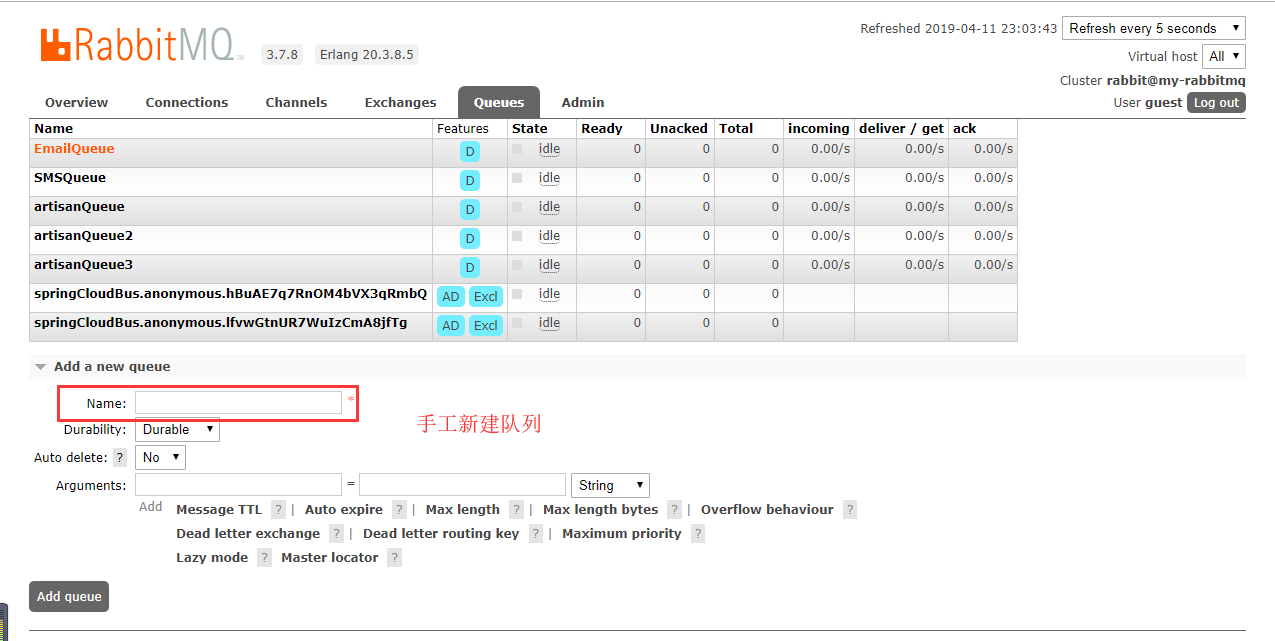The image size is (1275, 641).
Task: Open the Durability dropdown
Action: pyautogui.click(x=178, y=429)
